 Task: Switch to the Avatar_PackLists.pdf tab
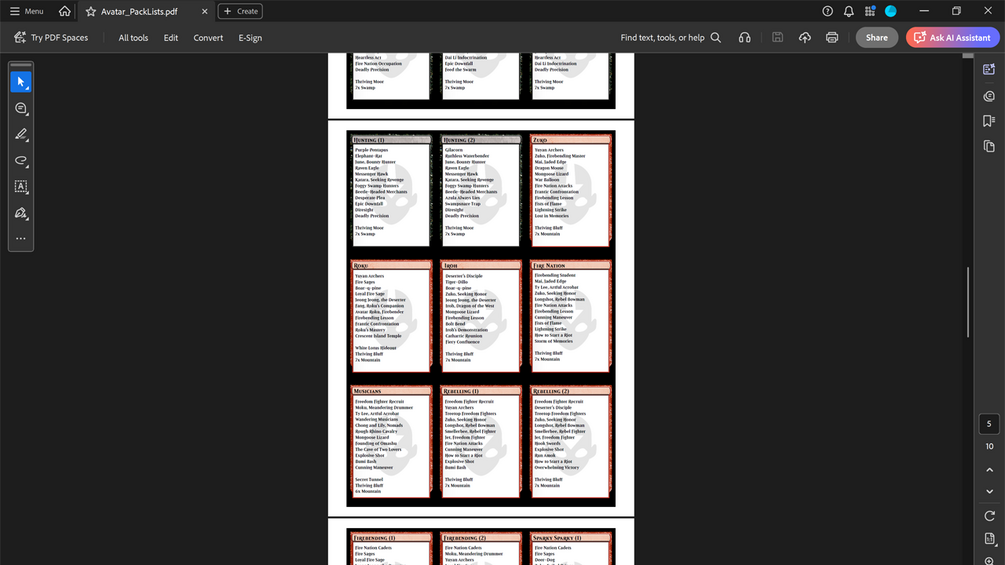(x=139, y=12)
